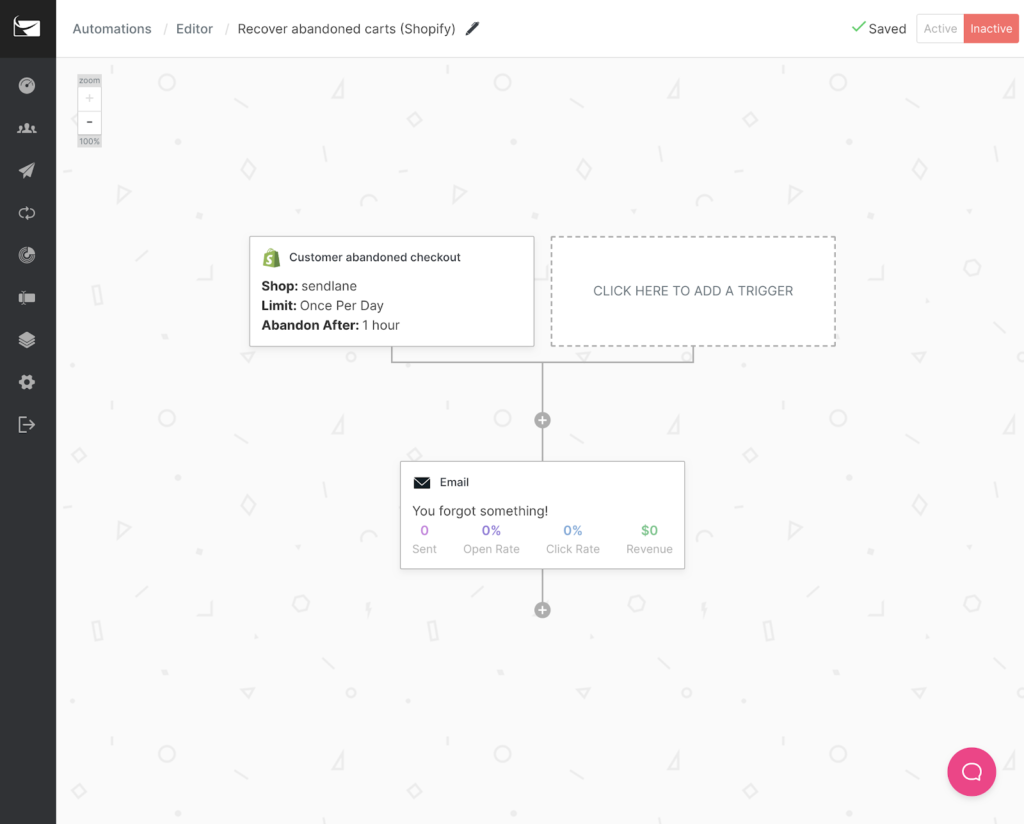Open the dashboard gauge icon in sidebar

coord(27,86)
